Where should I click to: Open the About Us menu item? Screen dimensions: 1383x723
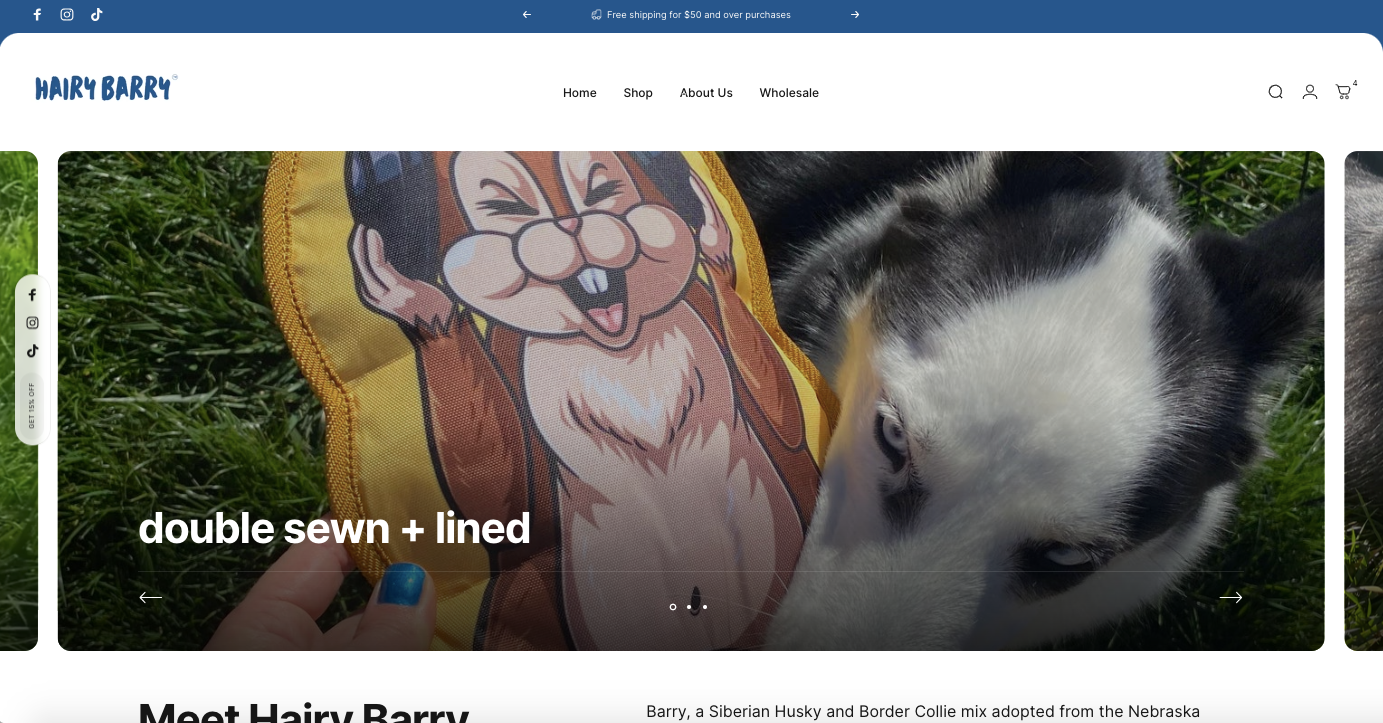coord(706,93)
